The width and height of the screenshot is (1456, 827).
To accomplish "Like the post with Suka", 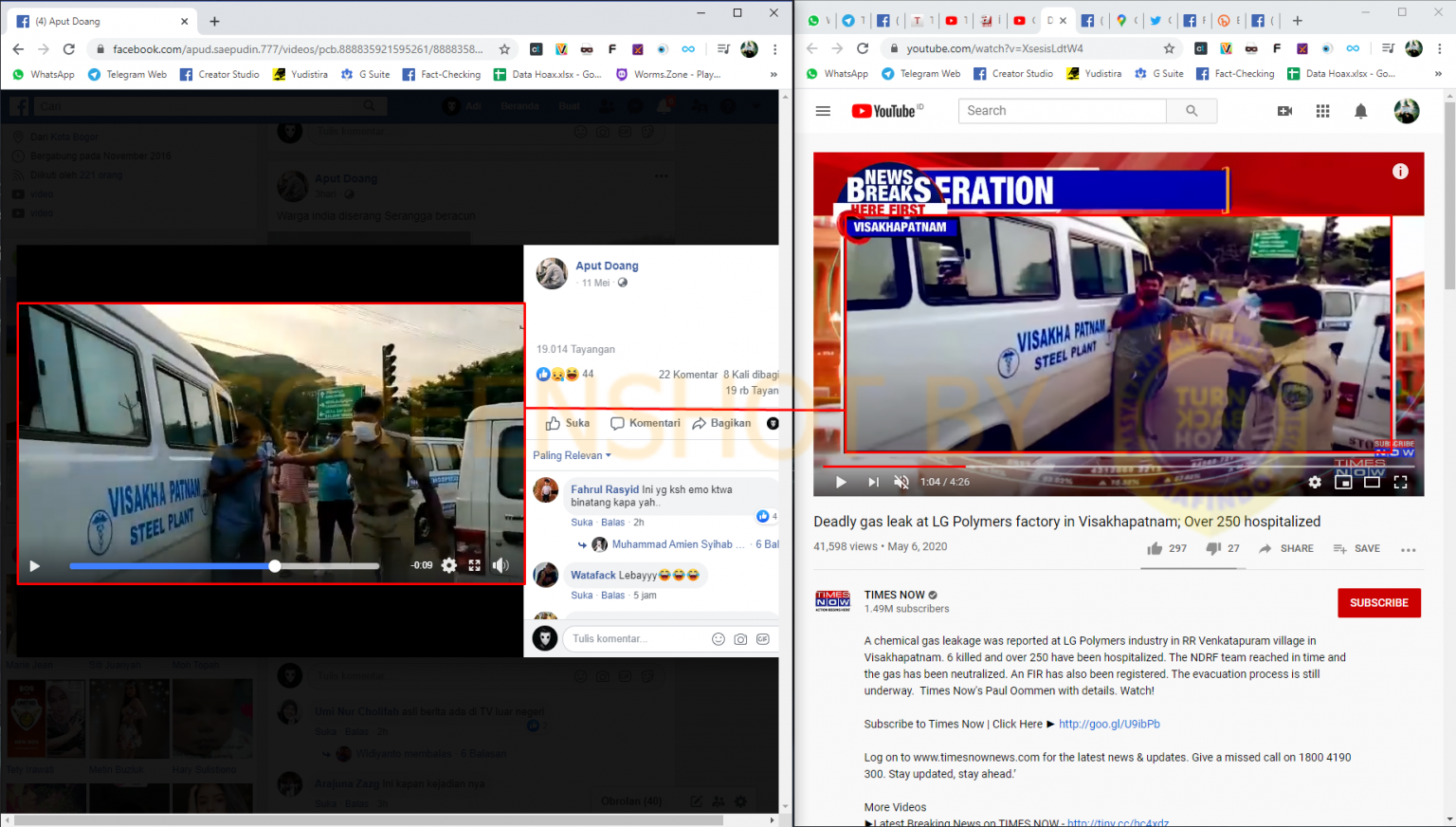I will click(568, 423).
